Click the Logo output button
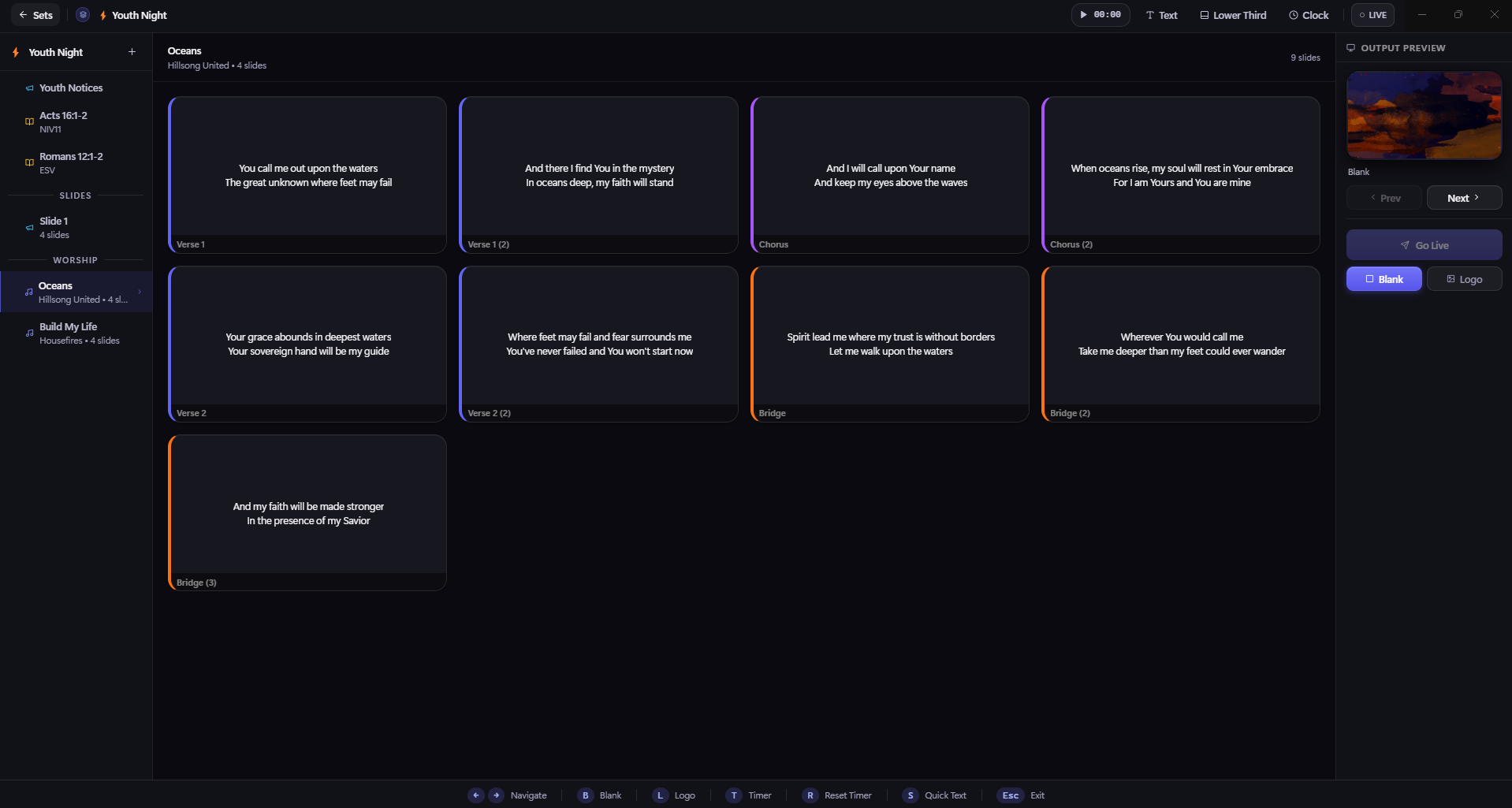Image resolution: width=1512 pixels, height=808 pixels. coord(1464,279)
